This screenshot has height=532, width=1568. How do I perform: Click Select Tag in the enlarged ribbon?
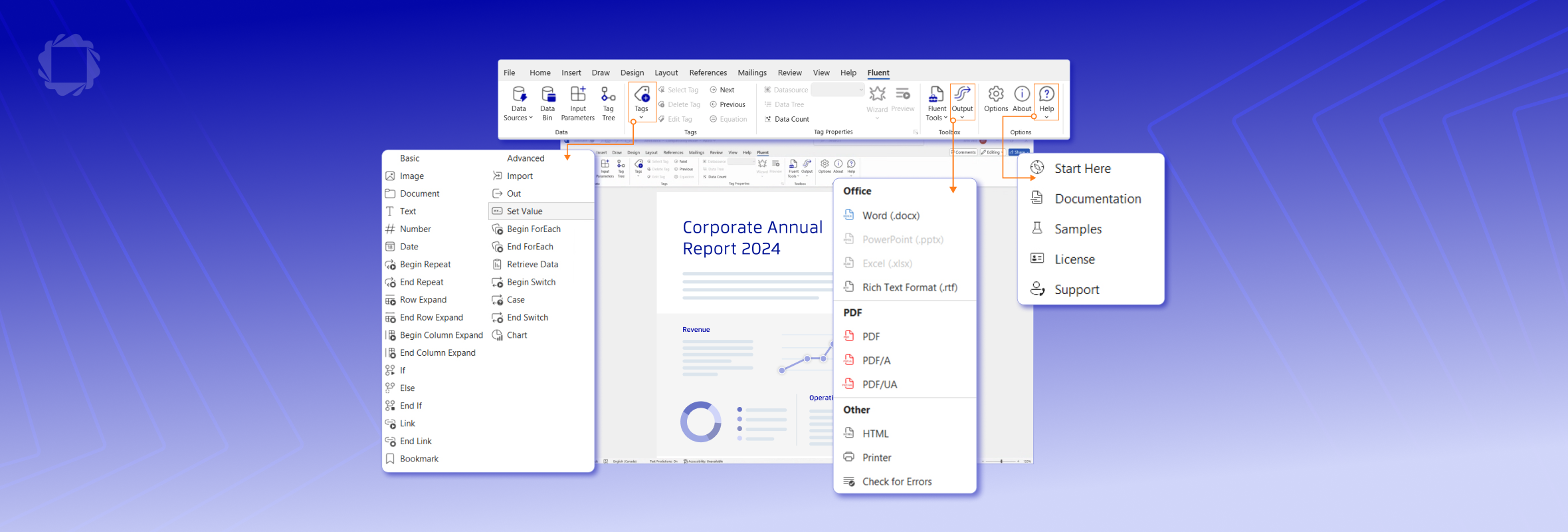(678, 90)
